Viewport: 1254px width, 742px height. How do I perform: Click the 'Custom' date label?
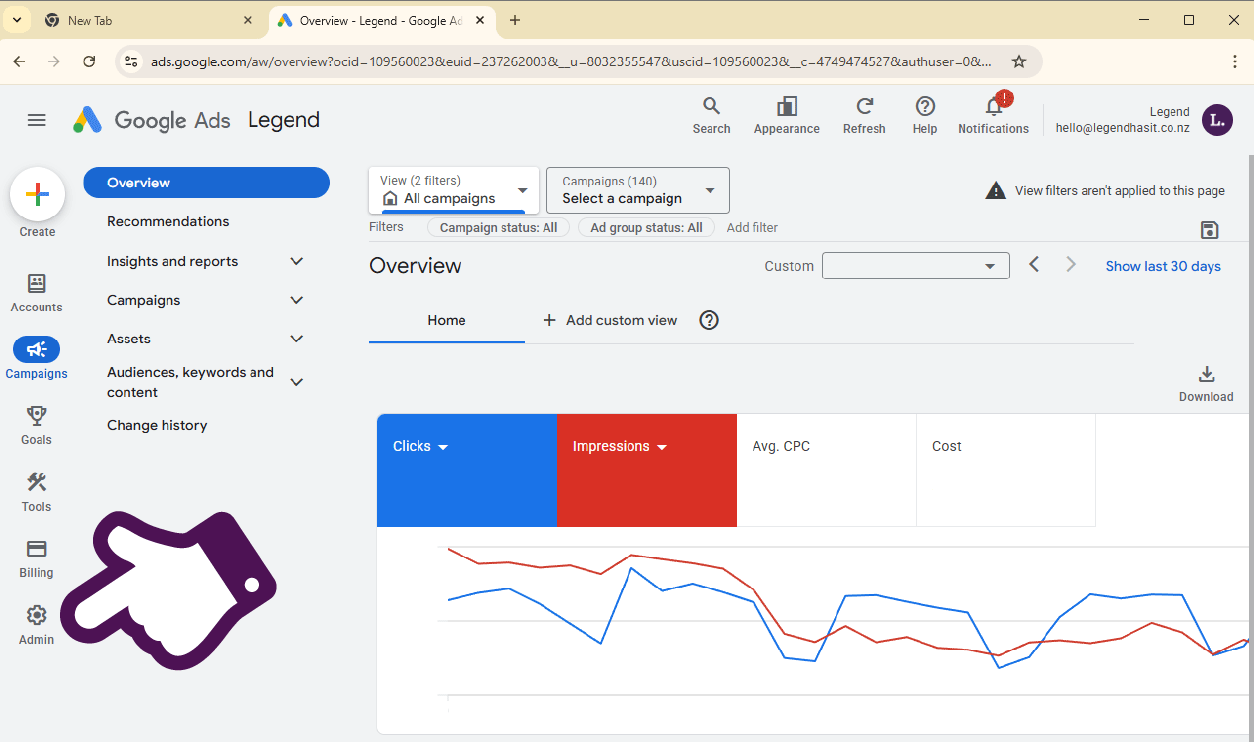point(789,266)
